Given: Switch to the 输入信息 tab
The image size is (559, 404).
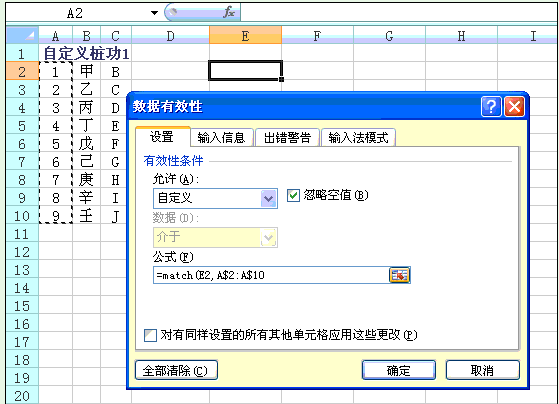Looking at the screenshot, I should 221,138.
